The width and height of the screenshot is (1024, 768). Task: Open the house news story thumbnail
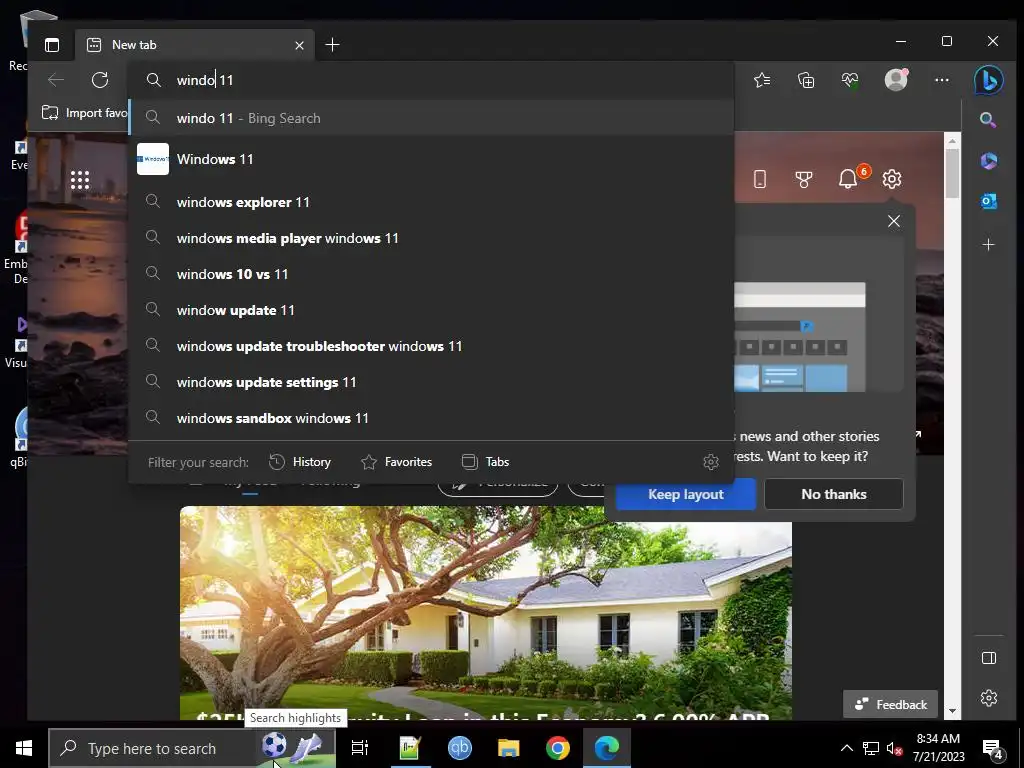(486, 613)
